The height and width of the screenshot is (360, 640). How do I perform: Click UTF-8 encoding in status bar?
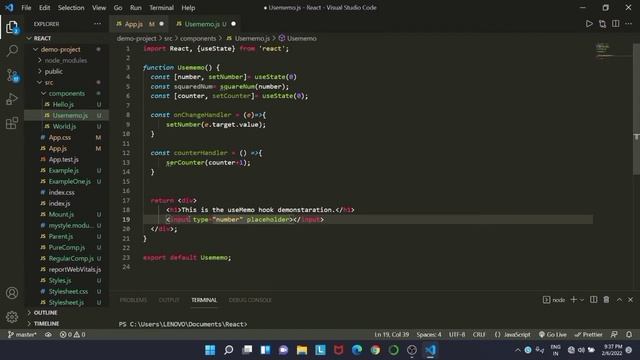(x=457, y=334)
